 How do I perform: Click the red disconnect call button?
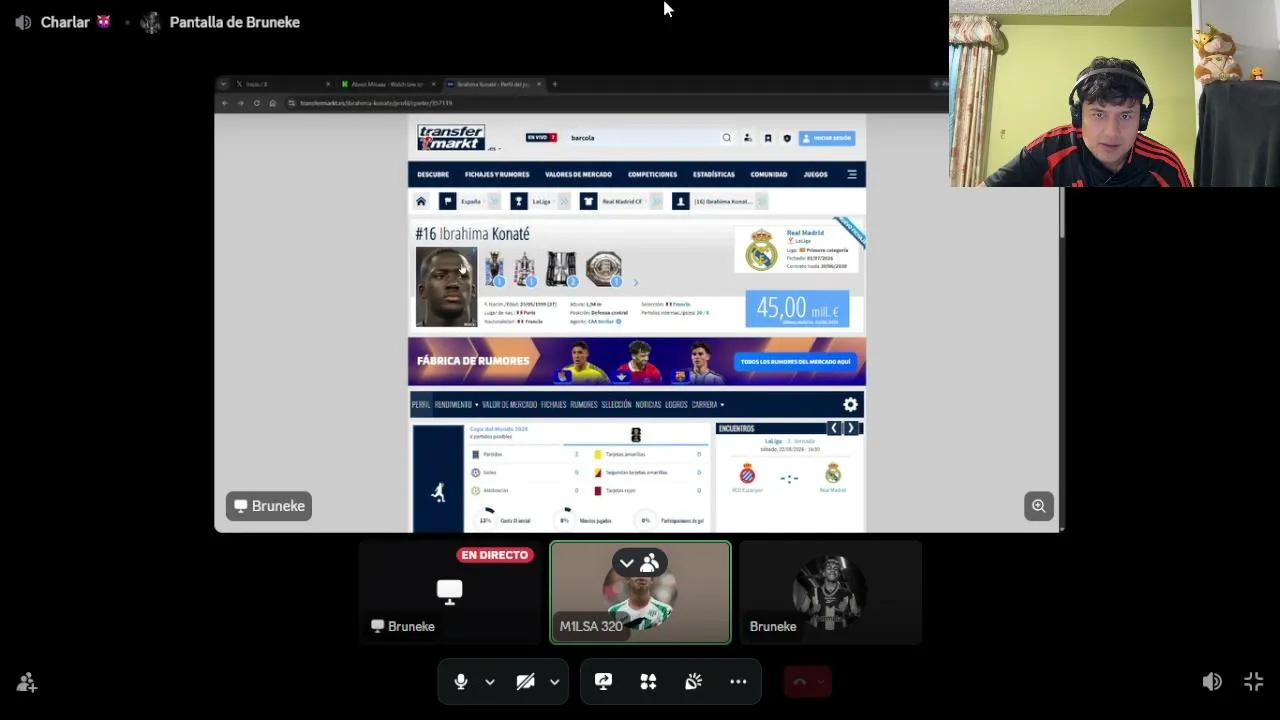point(799,682)
